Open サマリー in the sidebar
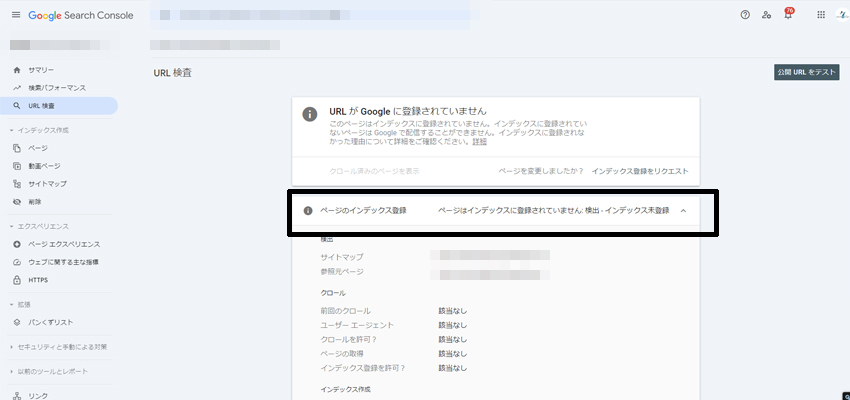850x400 pixels. pos(41,70)
